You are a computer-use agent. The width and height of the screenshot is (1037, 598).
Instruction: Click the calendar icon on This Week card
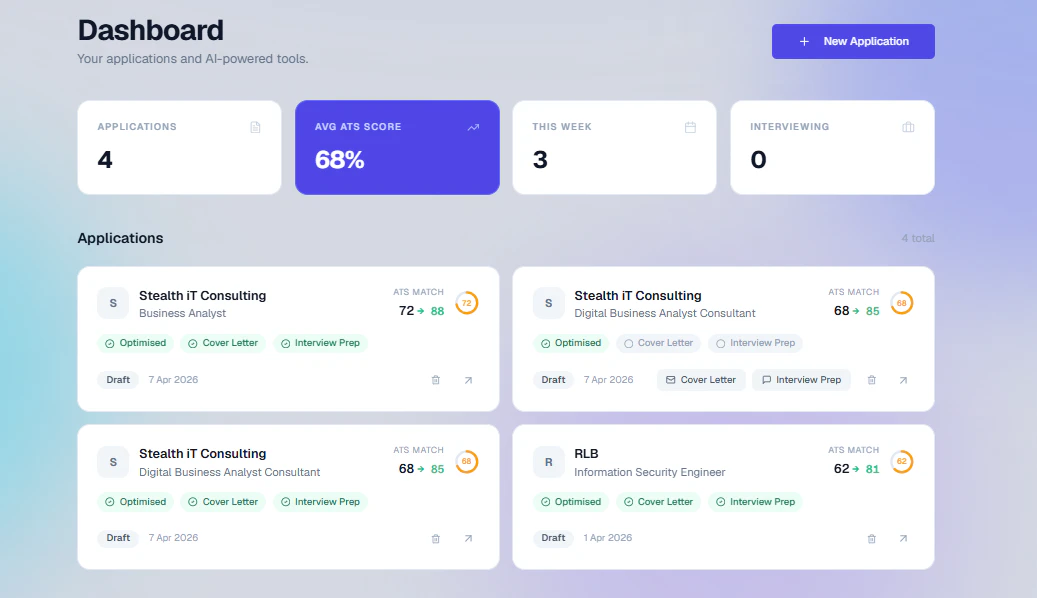click(690, 127)
